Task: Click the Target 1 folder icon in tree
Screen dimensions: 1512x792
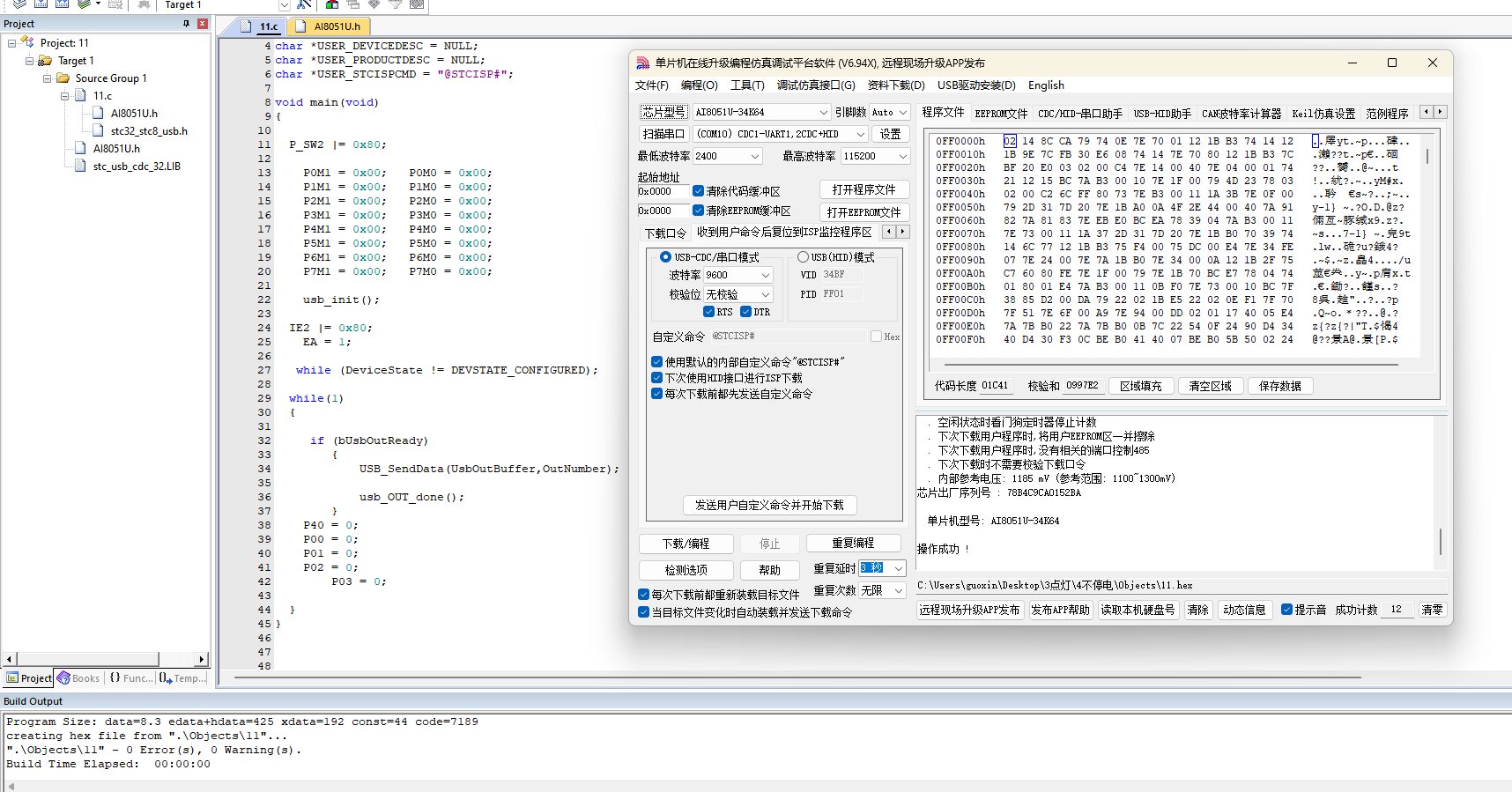Action: point(45,61)
